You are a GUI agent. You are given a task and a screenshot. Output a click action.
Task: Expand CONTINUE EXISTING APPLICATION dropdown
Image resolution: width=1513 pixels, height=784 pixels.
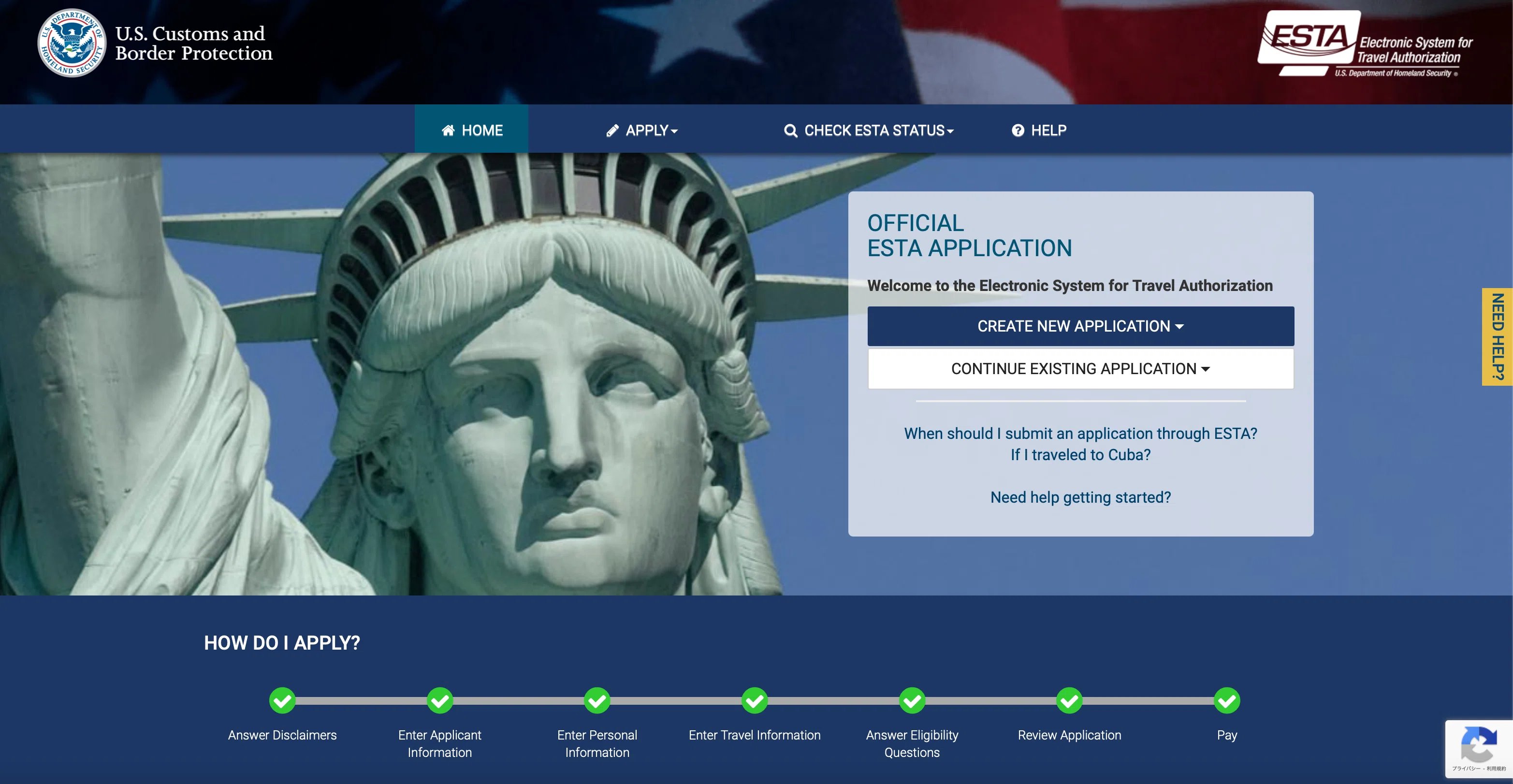click(x=1081, y=369)
